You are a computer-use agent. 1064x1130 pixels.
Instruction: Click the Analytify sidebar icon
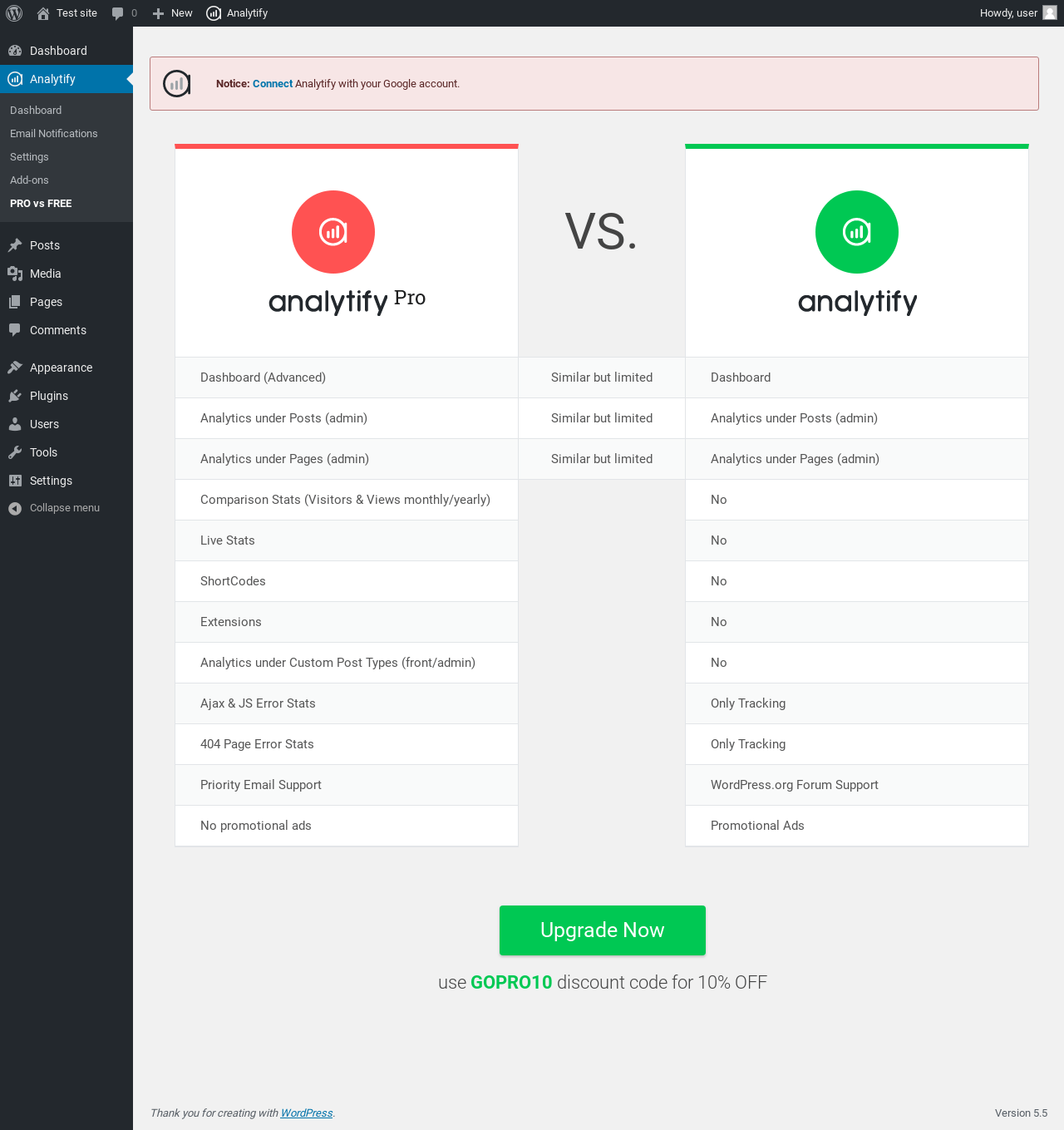coord(15,79)
